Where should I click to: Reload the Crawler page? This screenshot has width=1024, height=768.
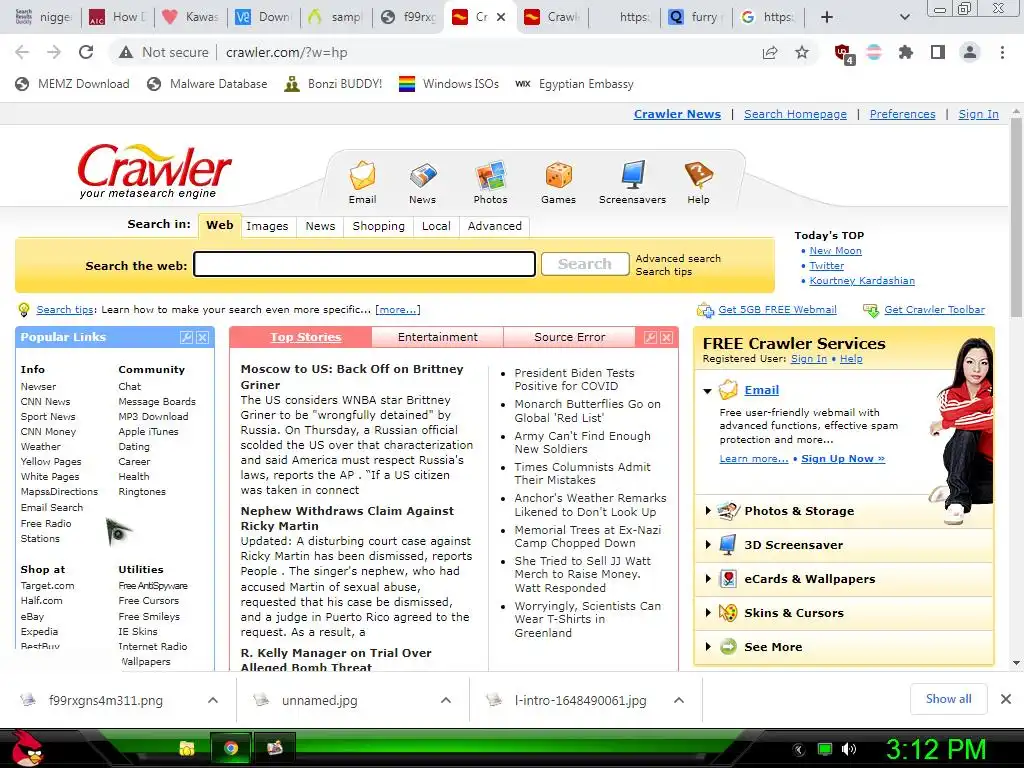click(86, 52)
